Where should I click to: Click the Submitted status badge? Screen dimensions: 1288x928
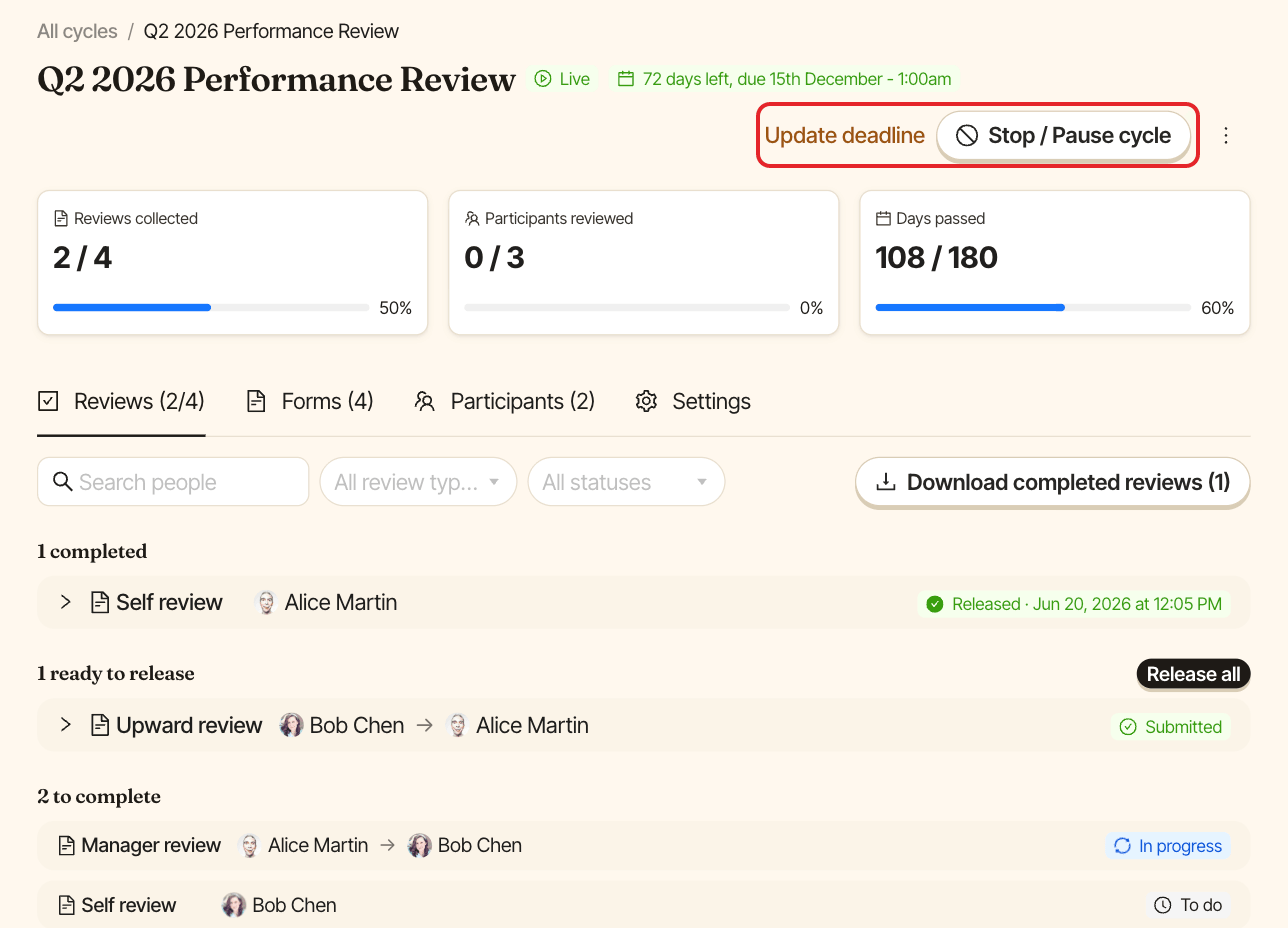tap(1171, 727)
